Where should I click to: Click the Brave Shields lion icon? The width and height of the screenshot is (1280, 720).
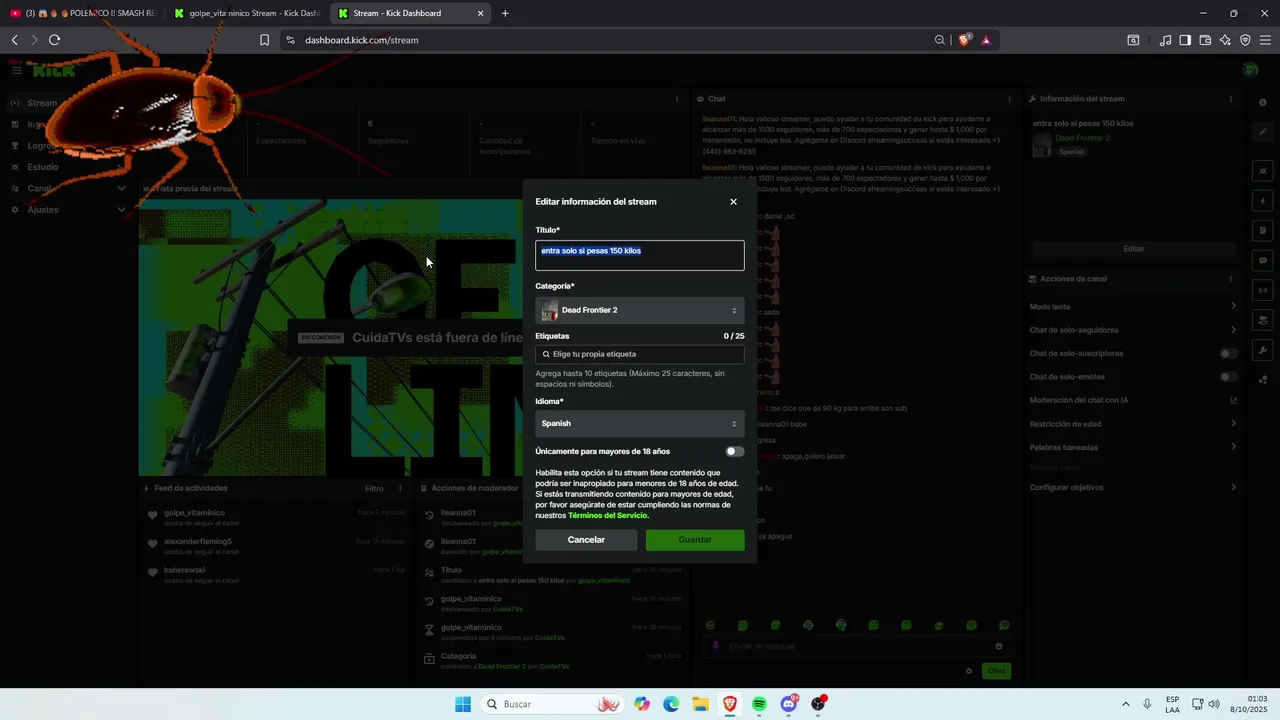(964, 40)
